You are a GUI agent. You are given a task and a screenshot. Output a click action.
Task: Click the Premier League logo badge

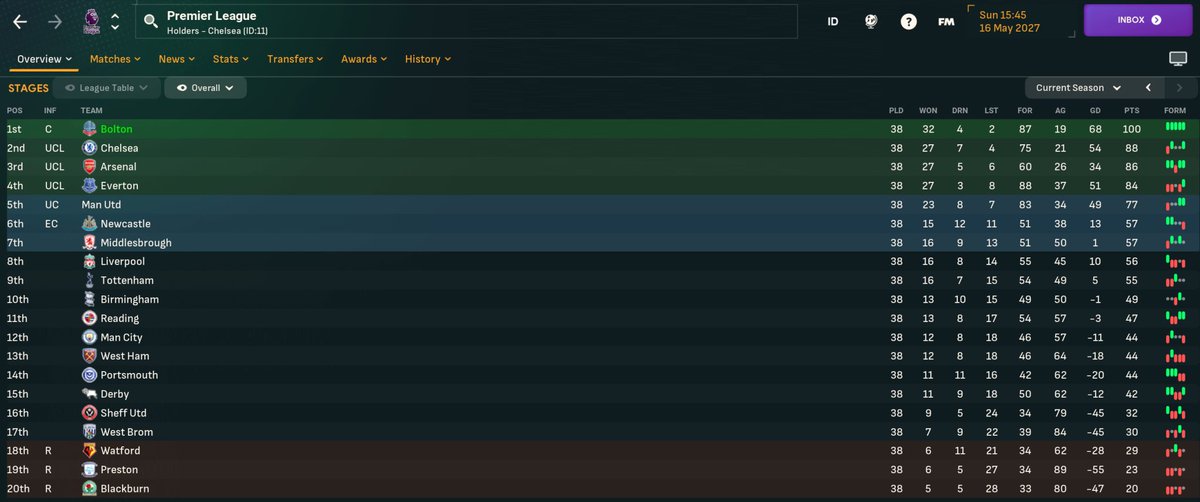[90, 21]
